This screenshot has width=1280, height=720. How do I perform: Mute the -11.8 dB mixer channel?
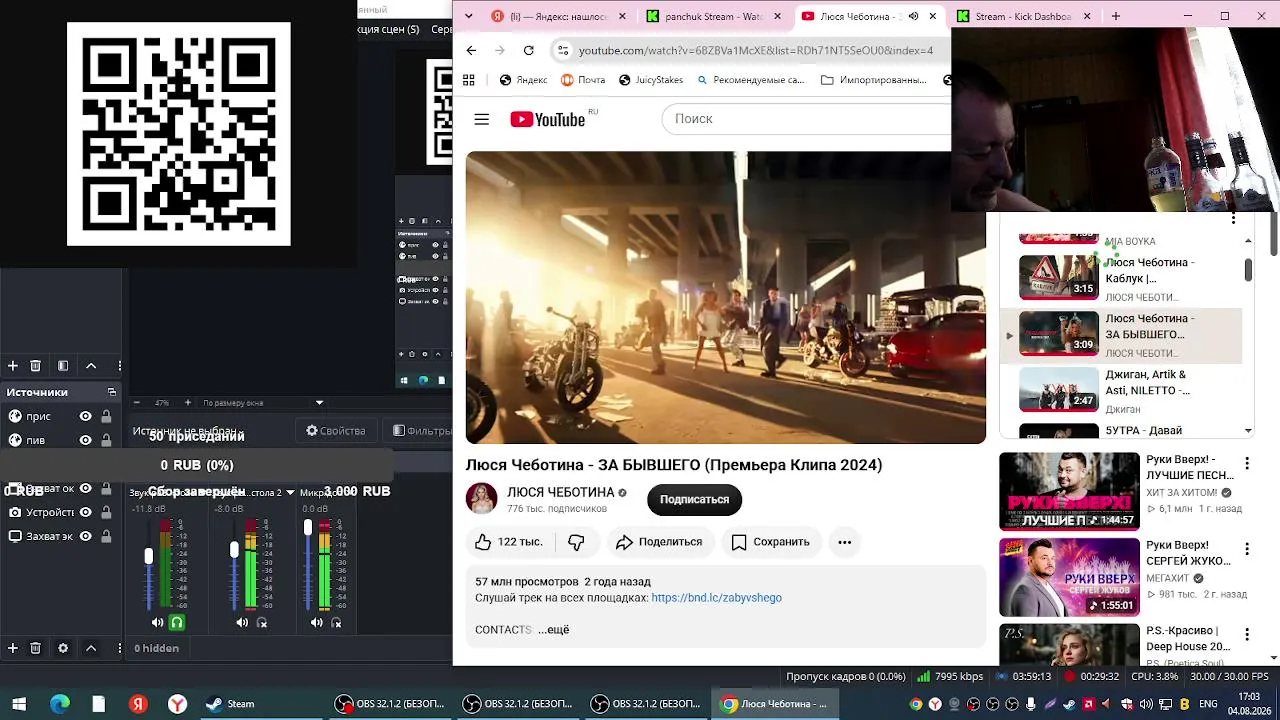coord(157,622)
